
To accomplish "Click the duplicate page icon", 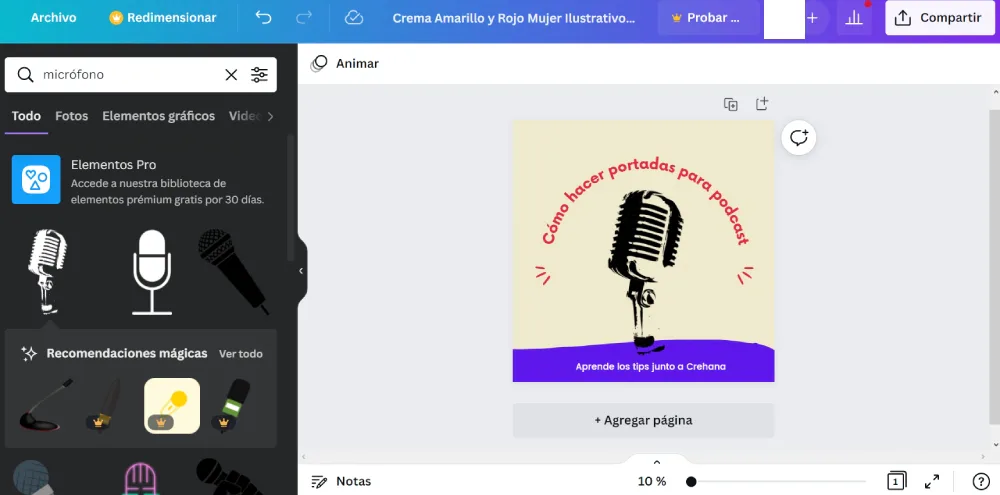I will click(x=731, y=104).
